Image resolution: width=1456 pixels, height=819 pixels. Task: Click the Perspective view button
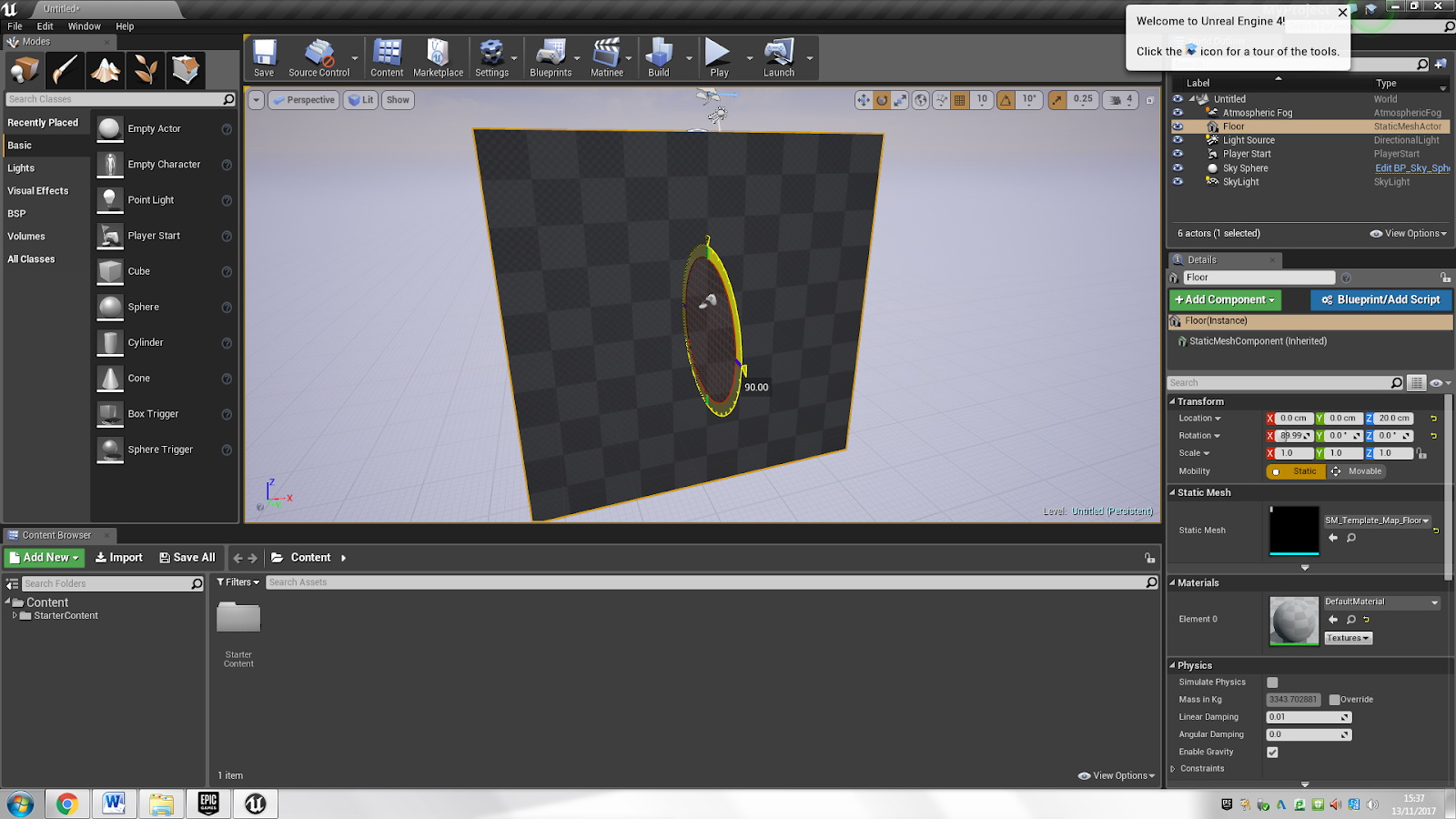pyautogui.click(x=304, y=100)
